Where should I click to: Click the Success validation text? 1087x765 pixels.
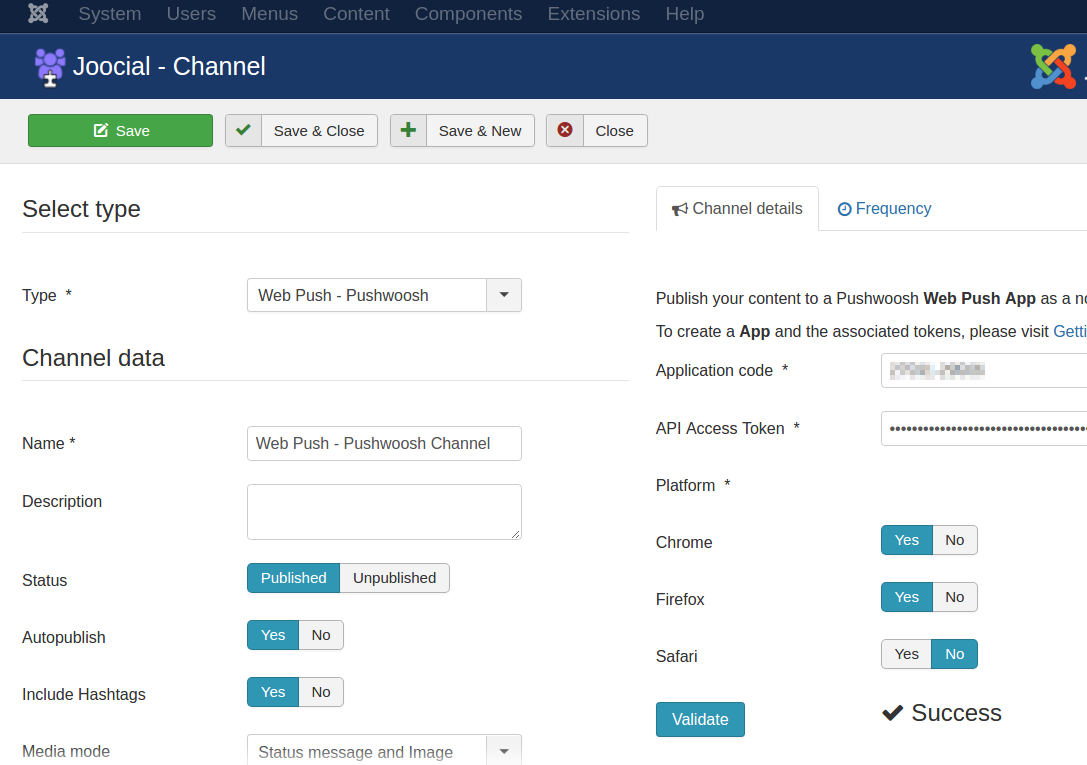(x=957, y=713)
